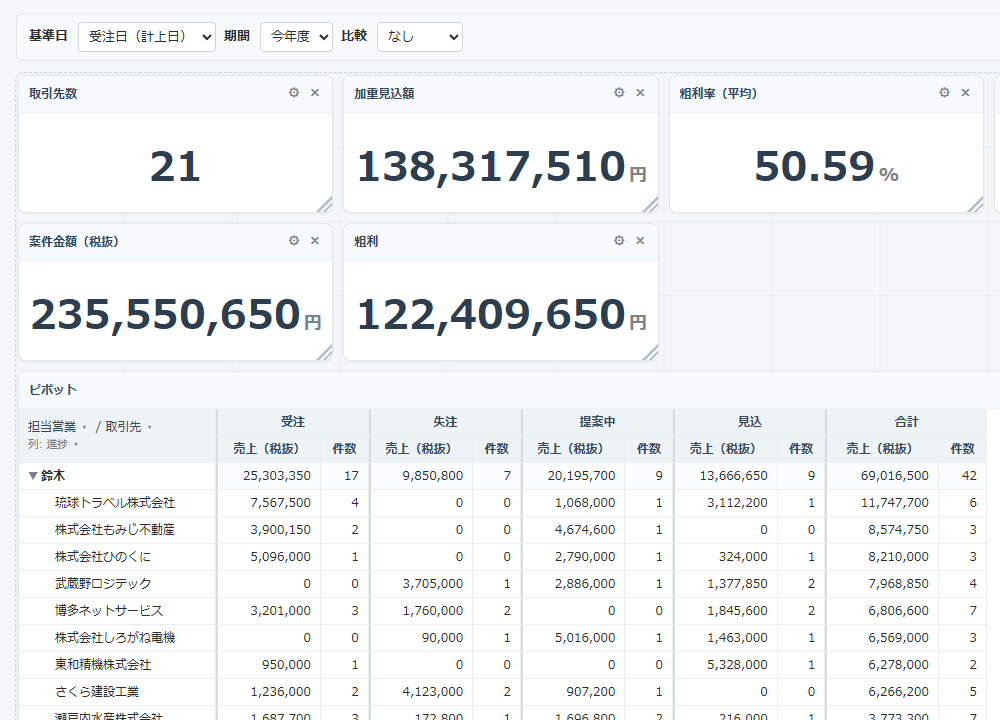The image size is (1000, 720).
Task: Click resize handle of 加重見込額 card
Action: [650, 204]
